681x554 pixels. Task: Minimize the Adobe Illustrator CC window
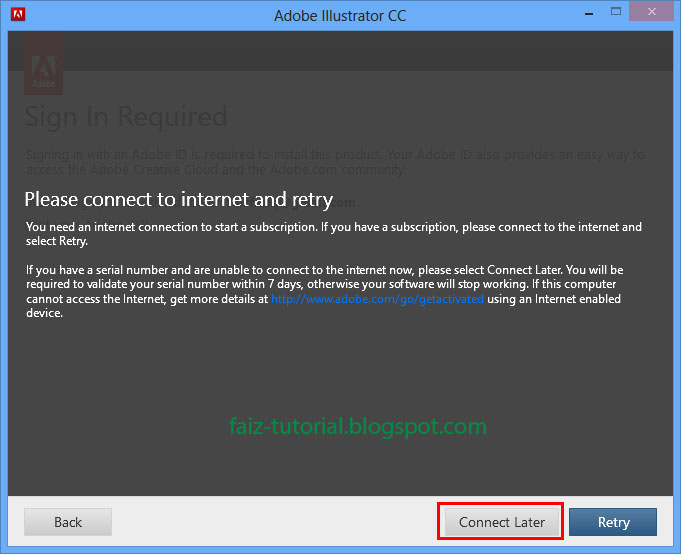tap(589, 13)
